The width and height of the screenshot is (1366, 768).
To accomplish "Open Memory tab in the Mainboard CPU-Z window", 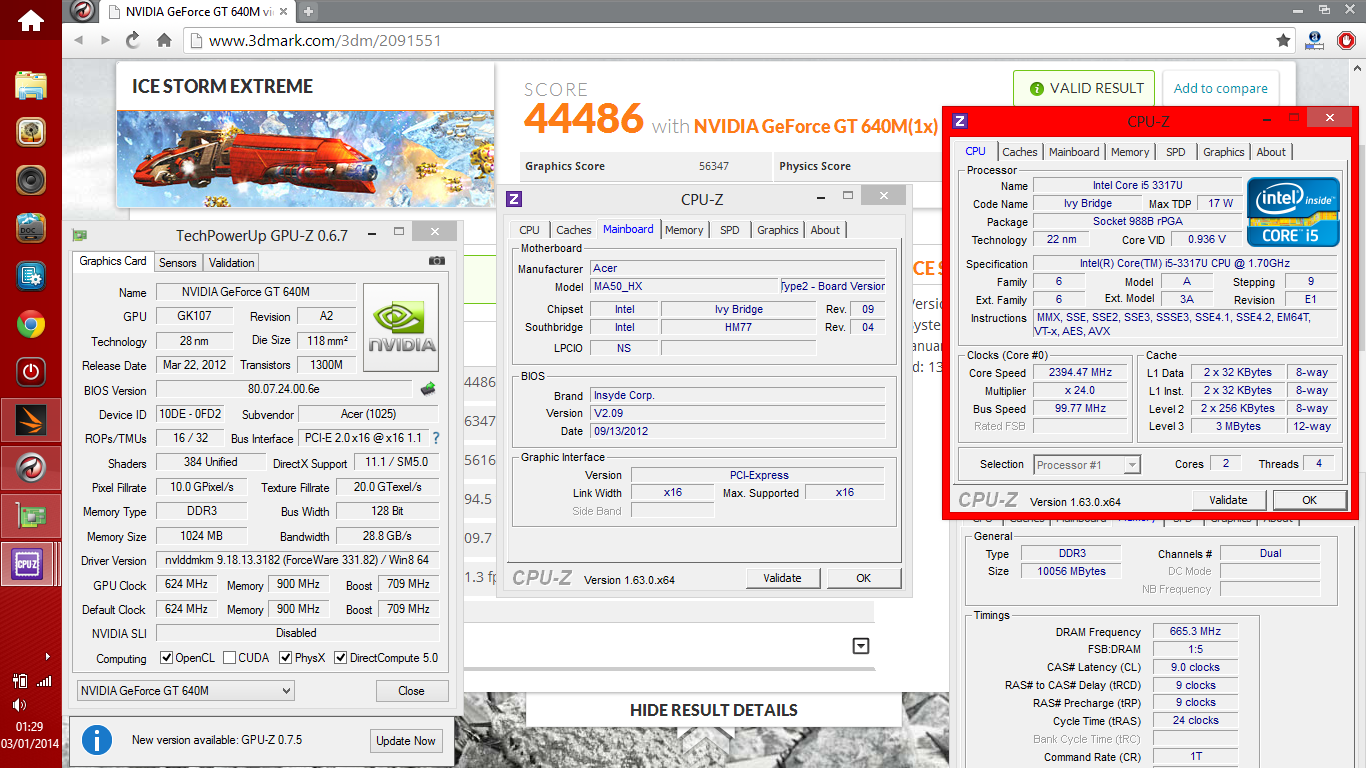I will pyautogui.click(x=684, y=230).
